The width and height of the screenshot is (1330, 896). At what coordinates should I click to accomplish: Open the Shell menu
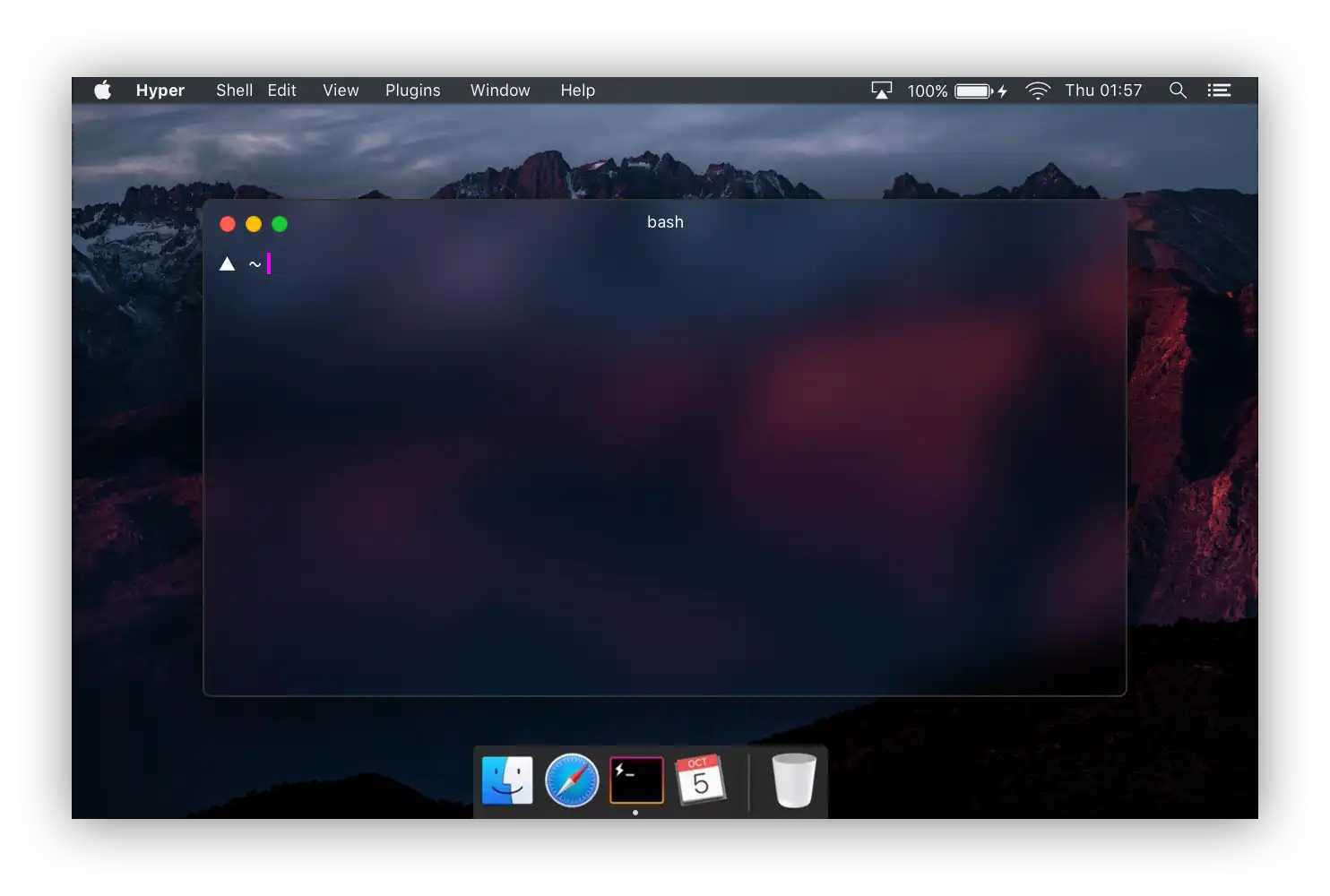pyautogui.click(x=234, y=90)
